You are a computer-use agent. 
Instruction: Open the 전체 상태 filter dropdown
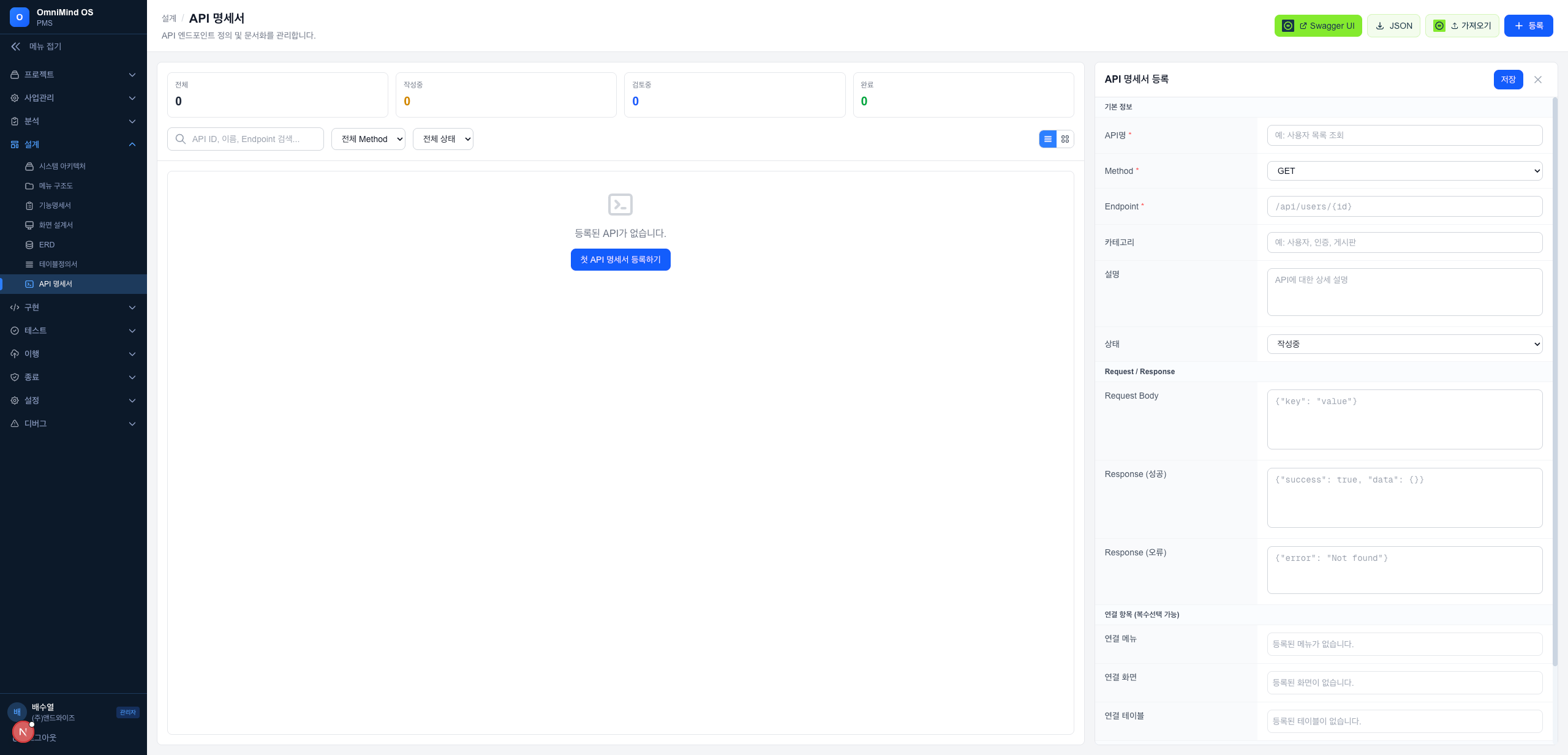point(443,139)
